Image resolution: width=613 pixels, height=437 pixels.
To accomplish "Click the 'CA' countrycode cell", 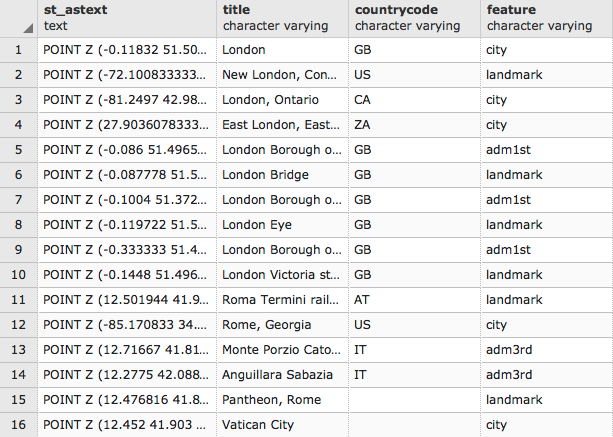I will 413,99.
